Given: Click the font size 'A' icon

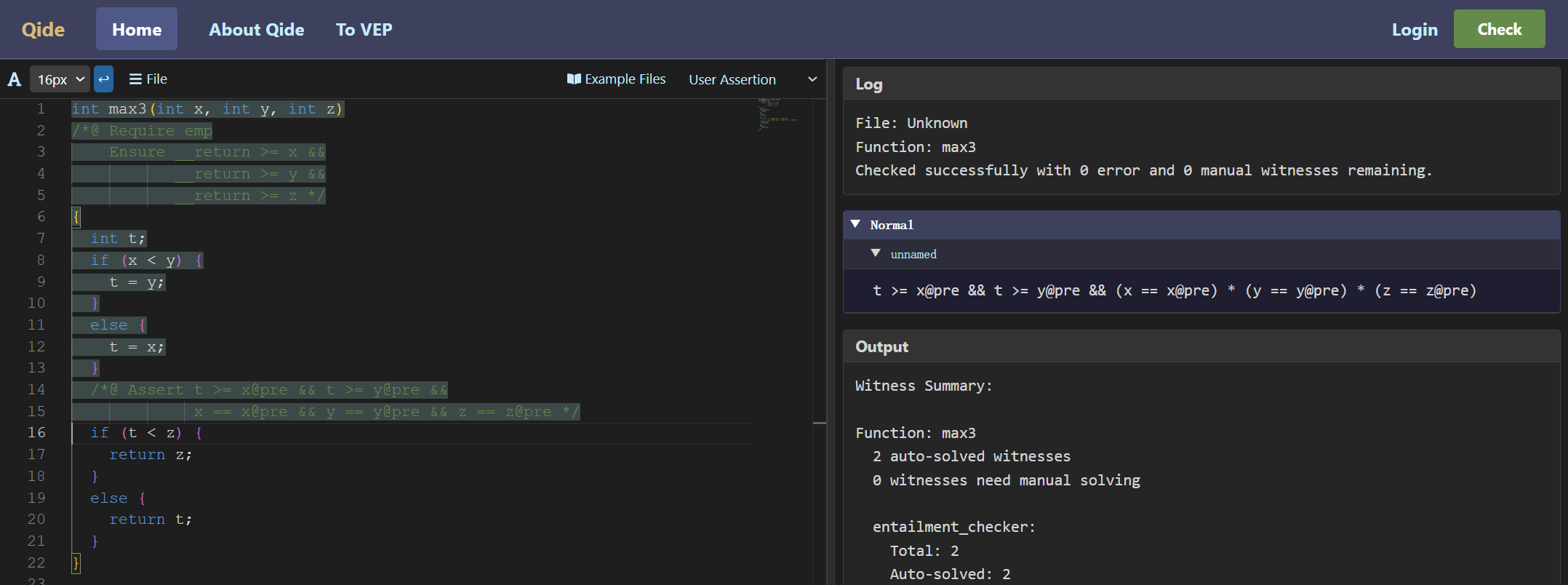Looking at the screenshot, I should click(x=15, y=79).
